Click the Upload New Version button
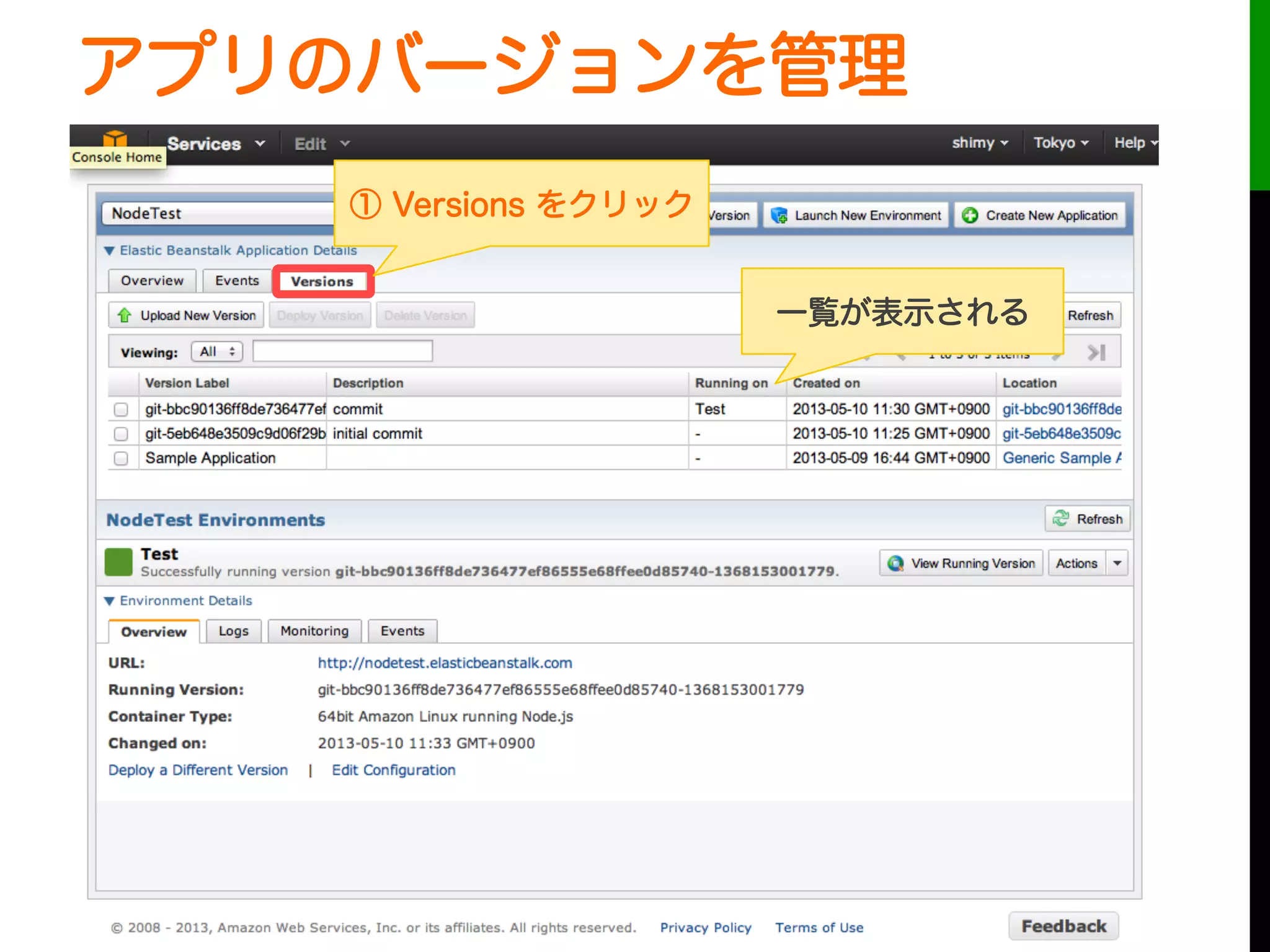 pyautogui.click(x=186, y=315)
